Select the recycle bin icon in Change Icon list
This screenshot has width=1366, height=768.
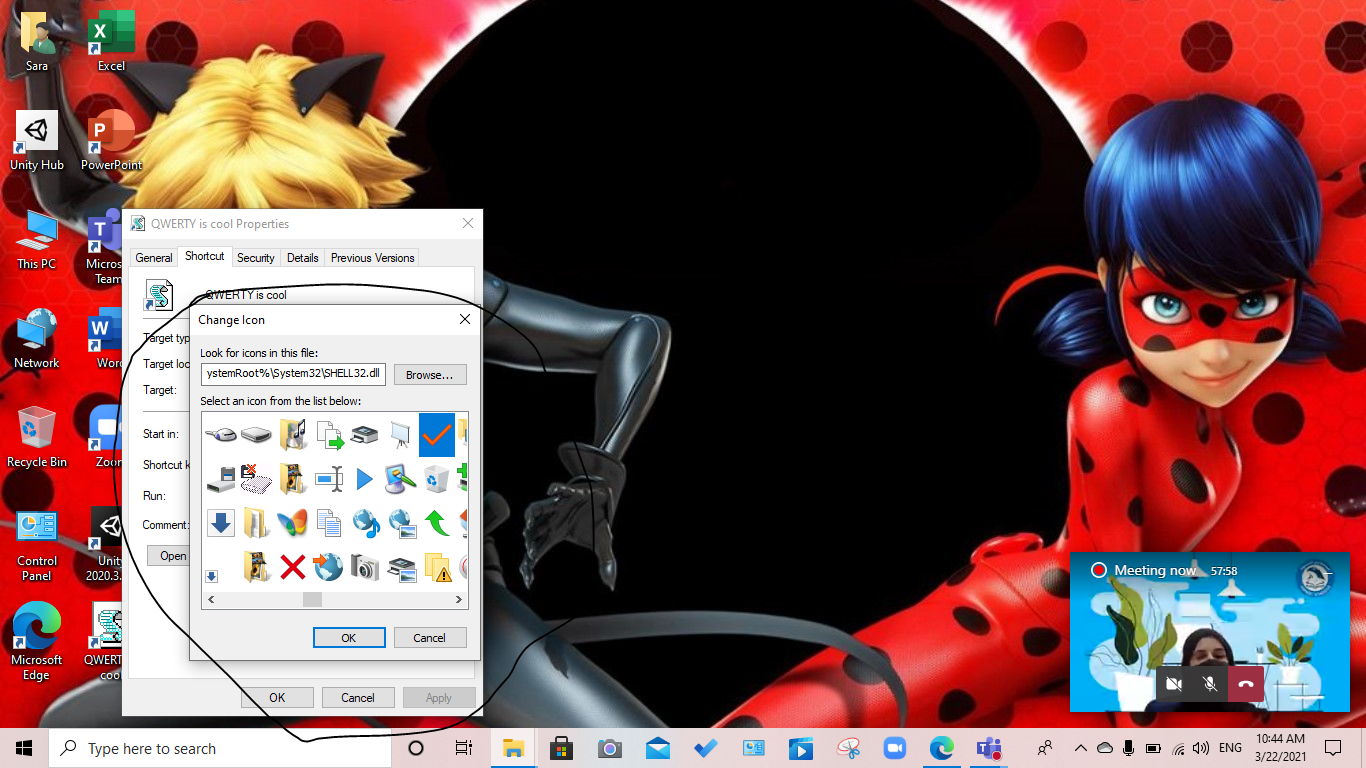click(437, 479)
